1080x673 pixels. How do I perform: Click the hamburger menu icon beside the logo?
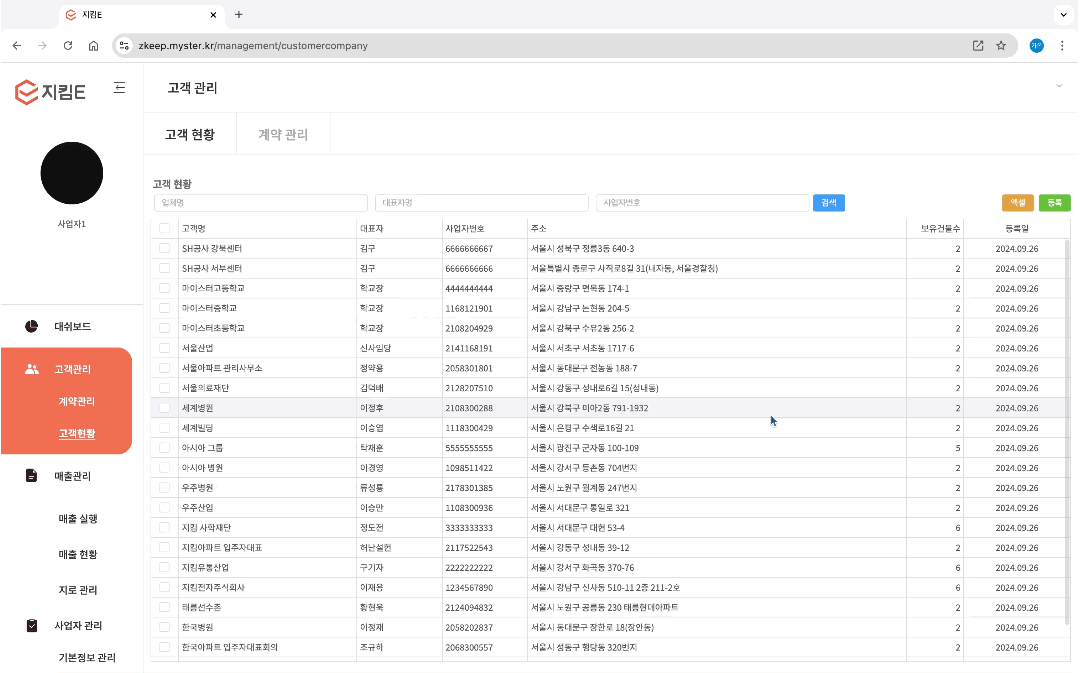tap(120, 88)
